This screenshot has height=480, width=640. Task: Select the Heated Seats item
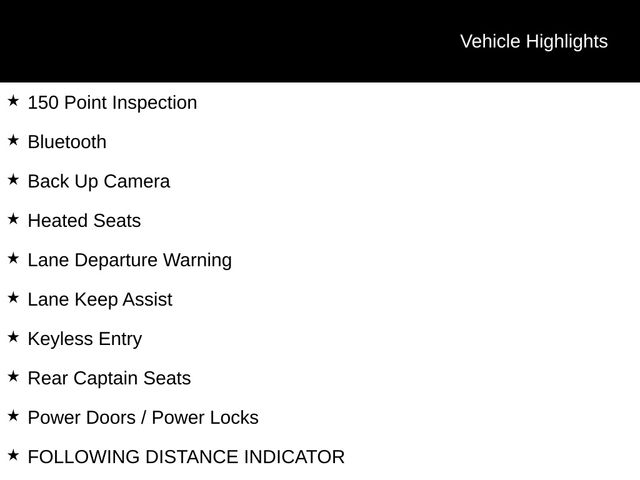pos(84,221)
